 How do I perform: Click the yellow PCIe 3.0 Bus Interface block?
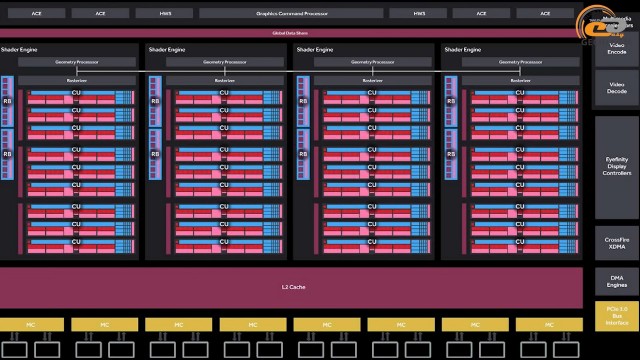pos(616,316)
